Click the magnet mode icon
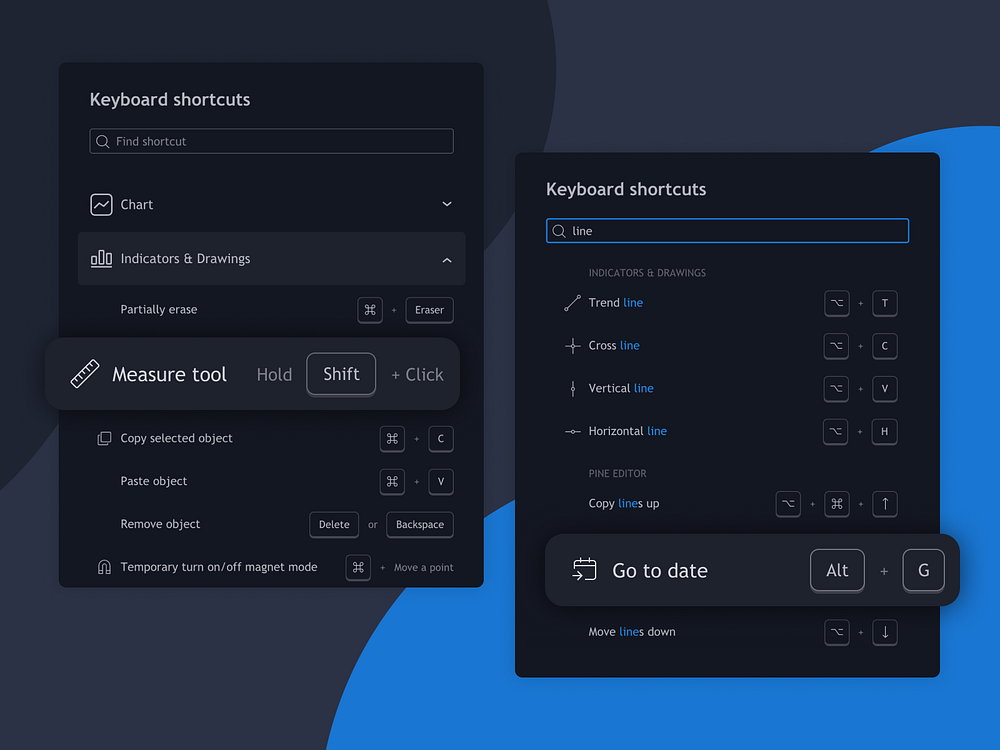 pos(104,566)
